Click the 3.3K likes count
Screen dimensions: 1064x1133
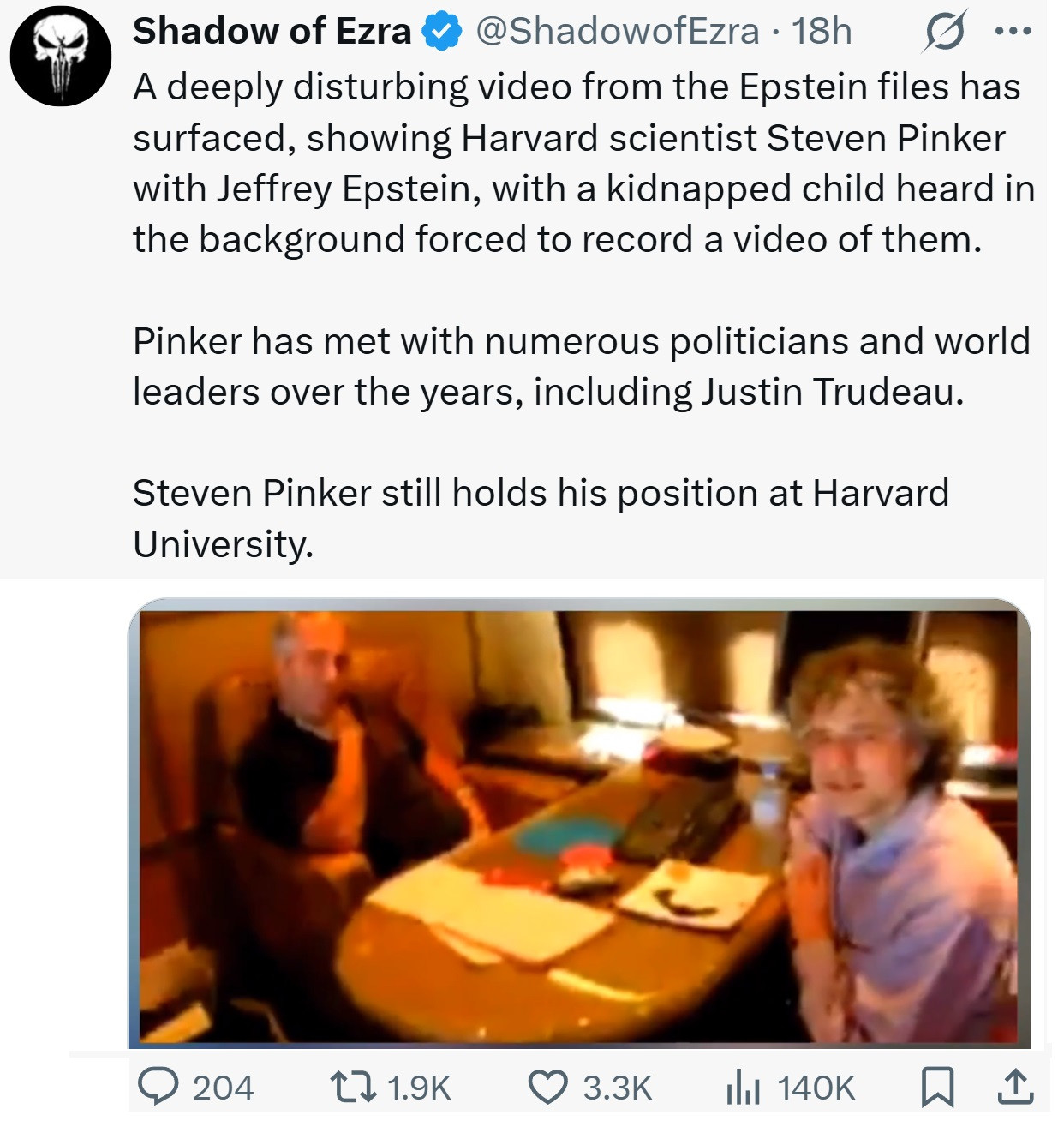618,1088
